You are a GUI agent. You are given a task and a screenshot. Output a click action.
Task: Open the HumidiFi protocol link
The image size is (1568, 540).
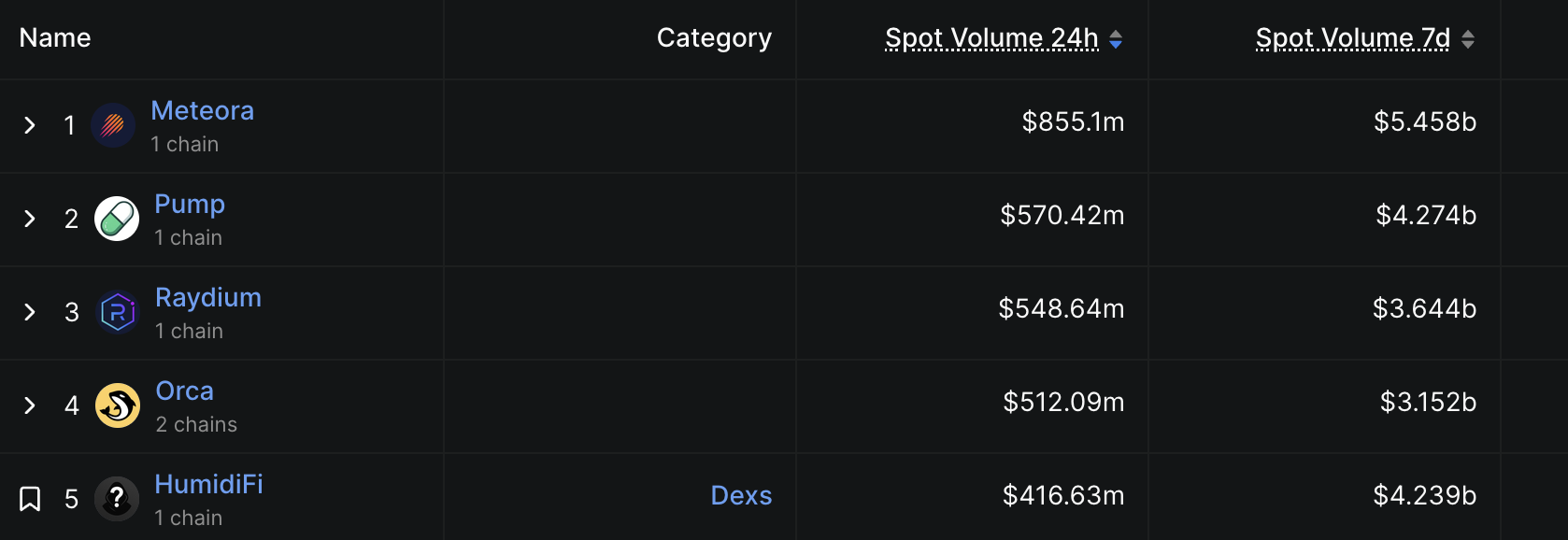(208, 484)
